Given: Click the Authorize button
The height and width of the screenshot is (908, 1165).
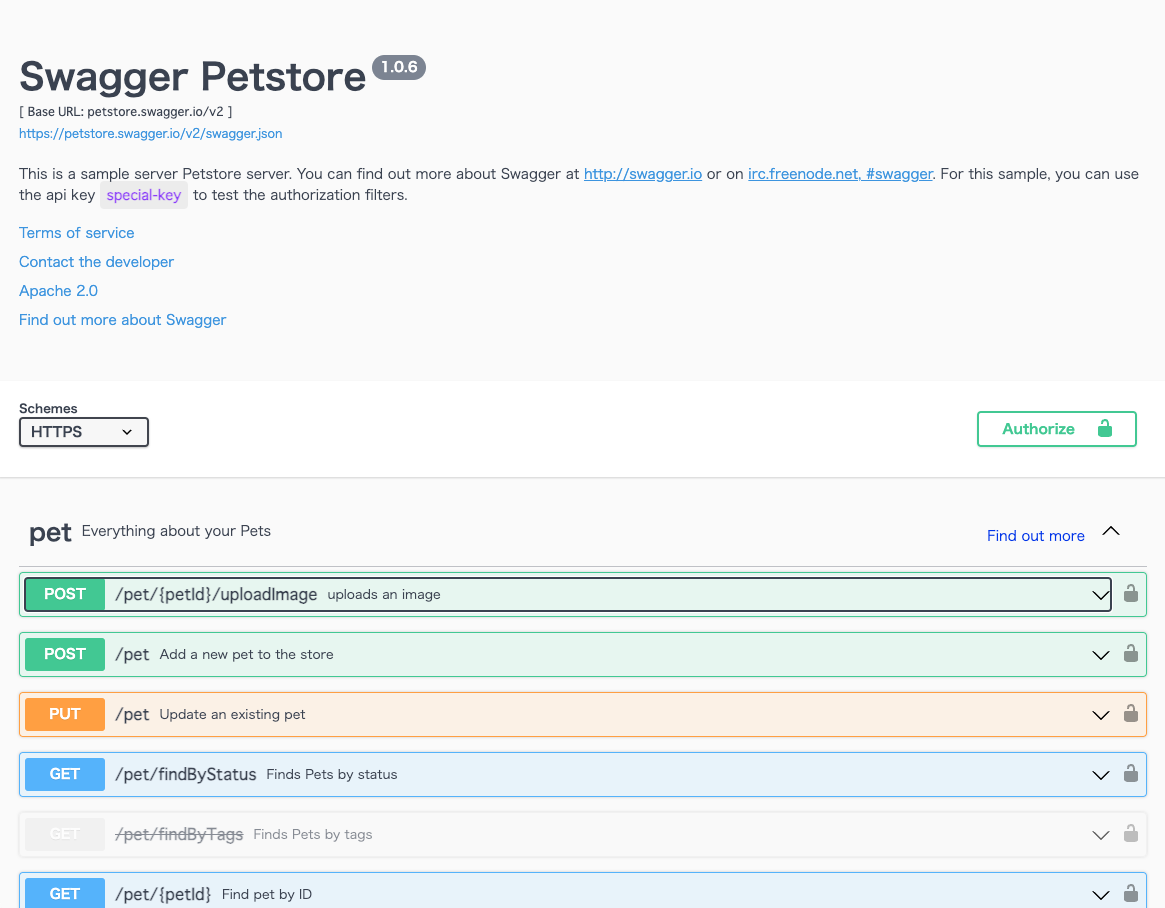Looking at the screenshot, I should click(1057, 429).
